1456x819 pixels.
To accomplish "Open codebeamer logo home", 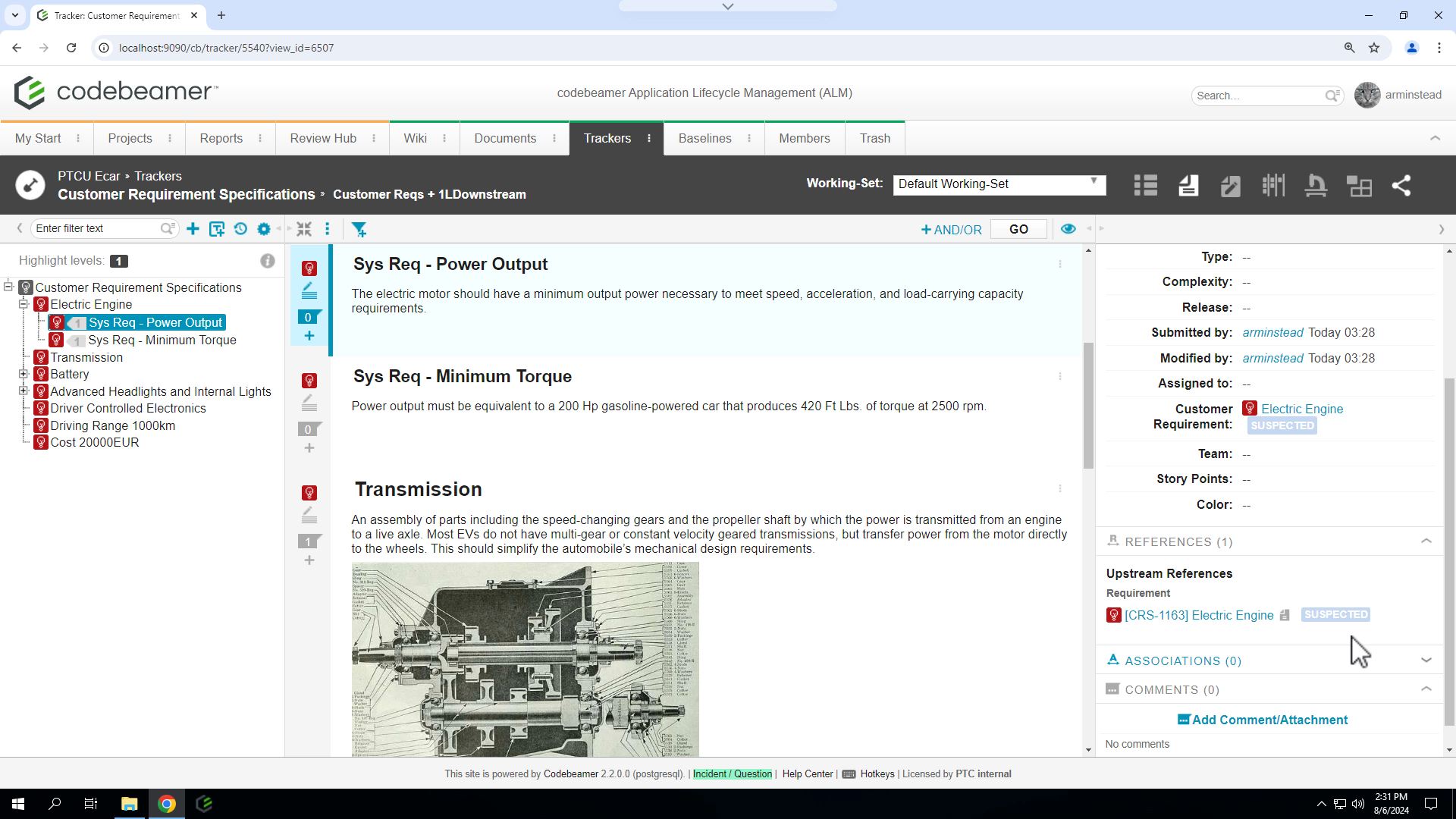I will (x=116, y=93).
